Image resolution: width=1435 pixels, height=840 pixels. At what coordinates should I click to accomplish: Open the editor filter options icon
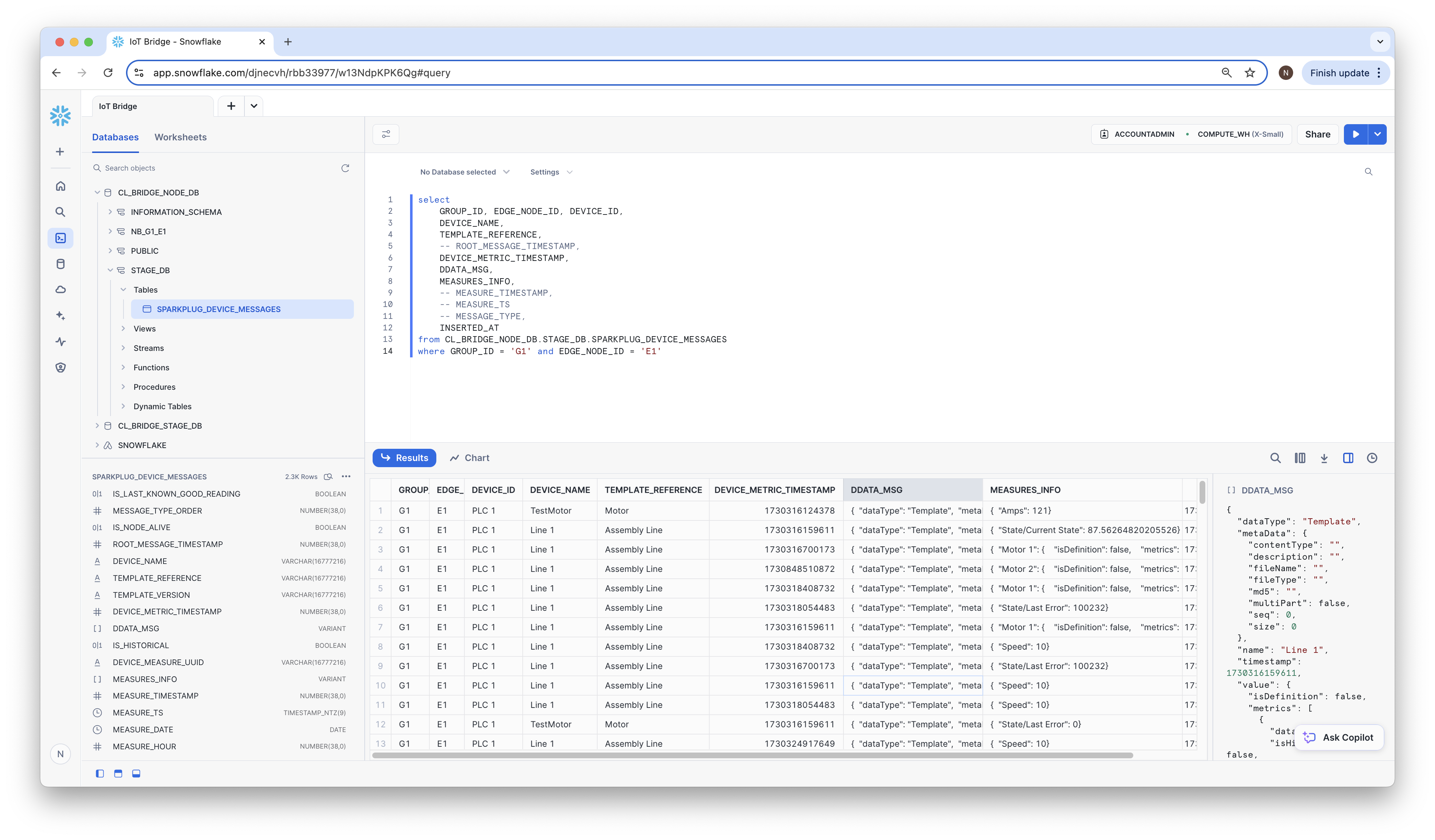click(x=386, y=134)
